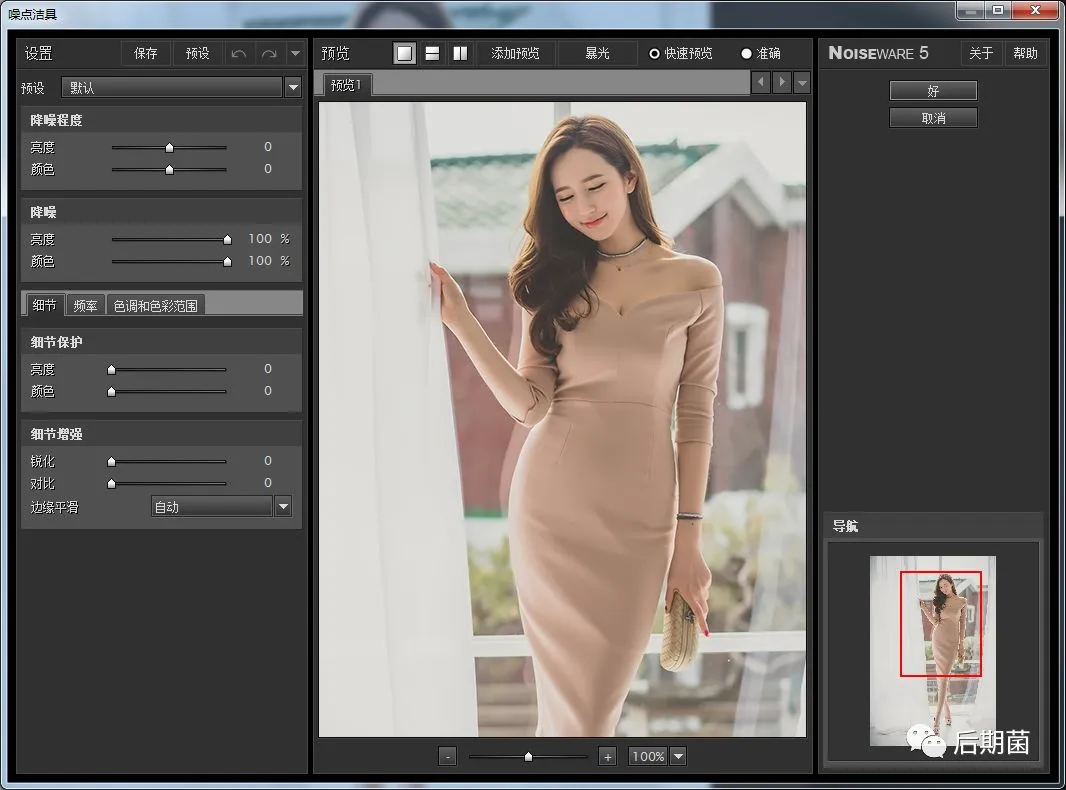Click the 降噪程度 section header
Image resolution: width=1066 pixels, height=790 pixels.
[161, 120]
